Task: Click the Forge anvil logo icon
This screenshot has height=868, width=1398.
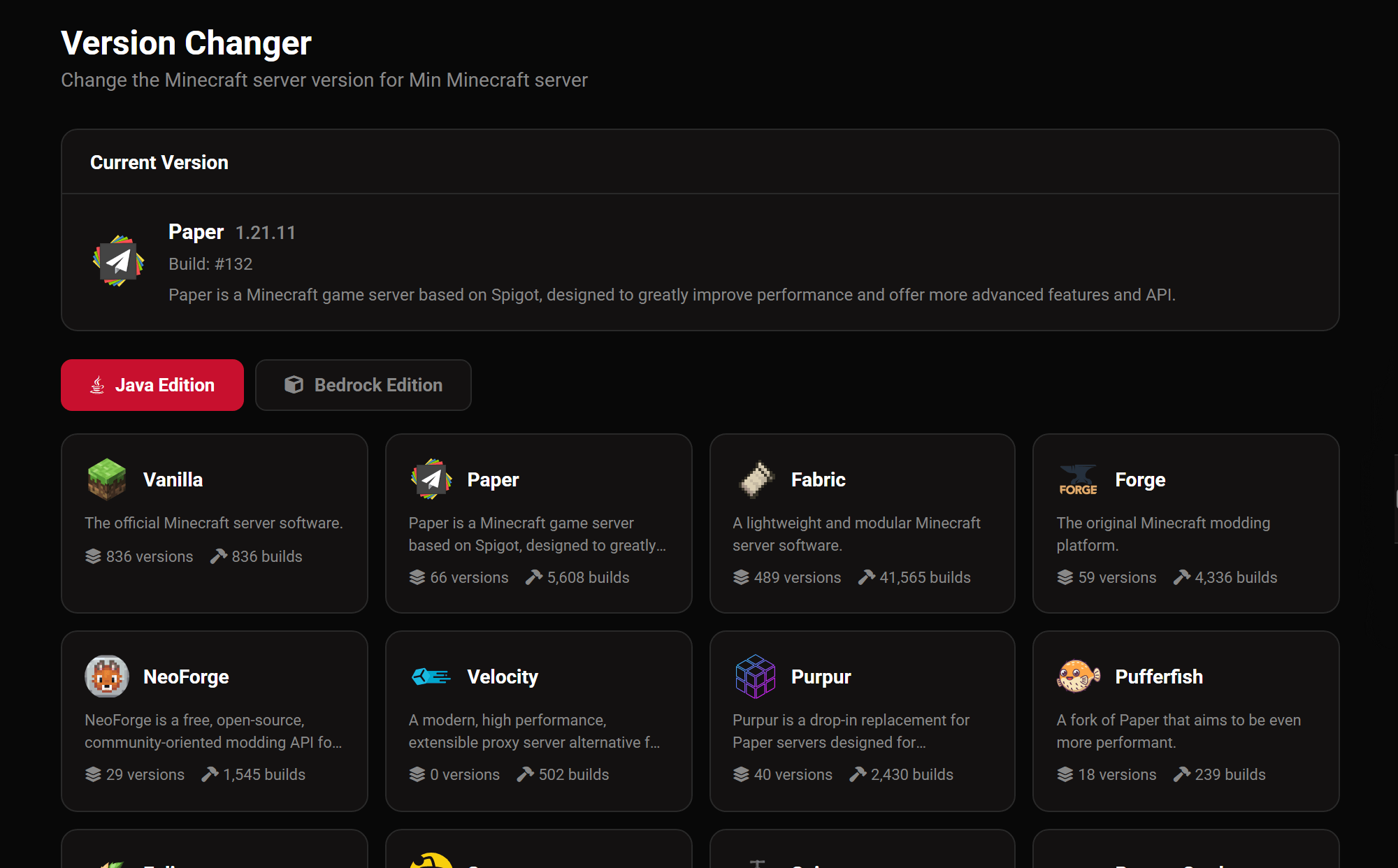Action: pyautogui.click(x=1079, y=479)
